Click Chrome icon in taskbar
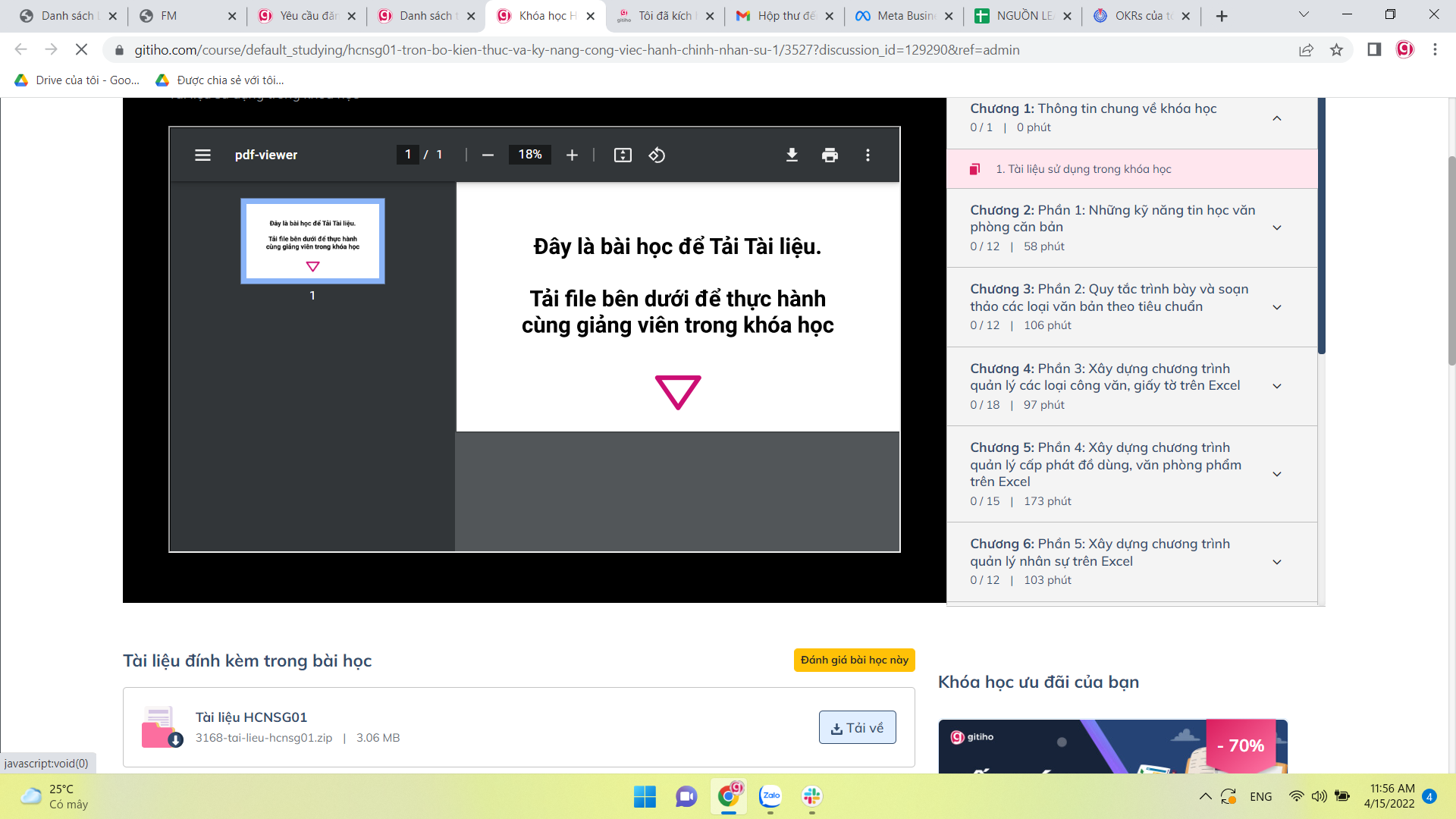This screenshot has width=1456, height=819. pos(729,796)
